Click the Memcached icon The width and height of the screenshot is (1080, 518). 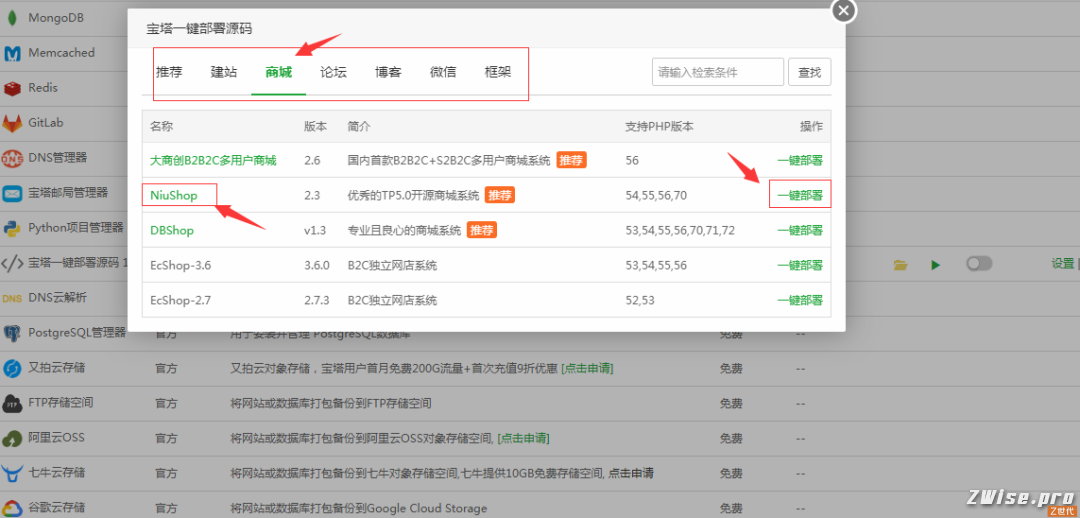click(12, 53)
